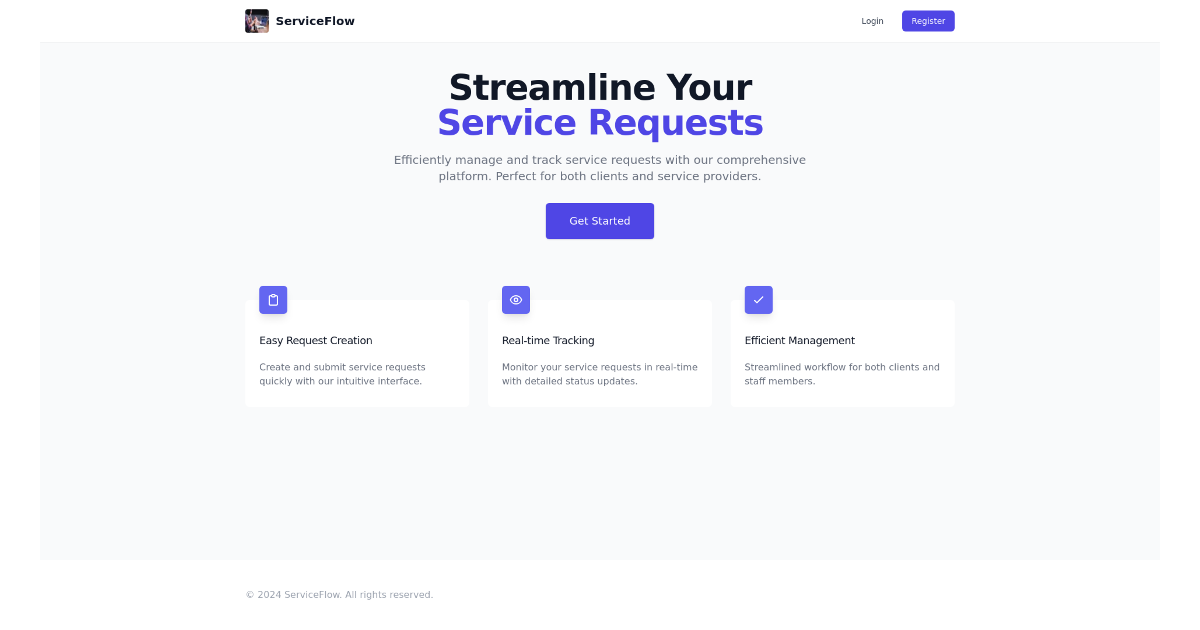
Task: Click the Easy Request Creation card description text
Action: [343, 374]
